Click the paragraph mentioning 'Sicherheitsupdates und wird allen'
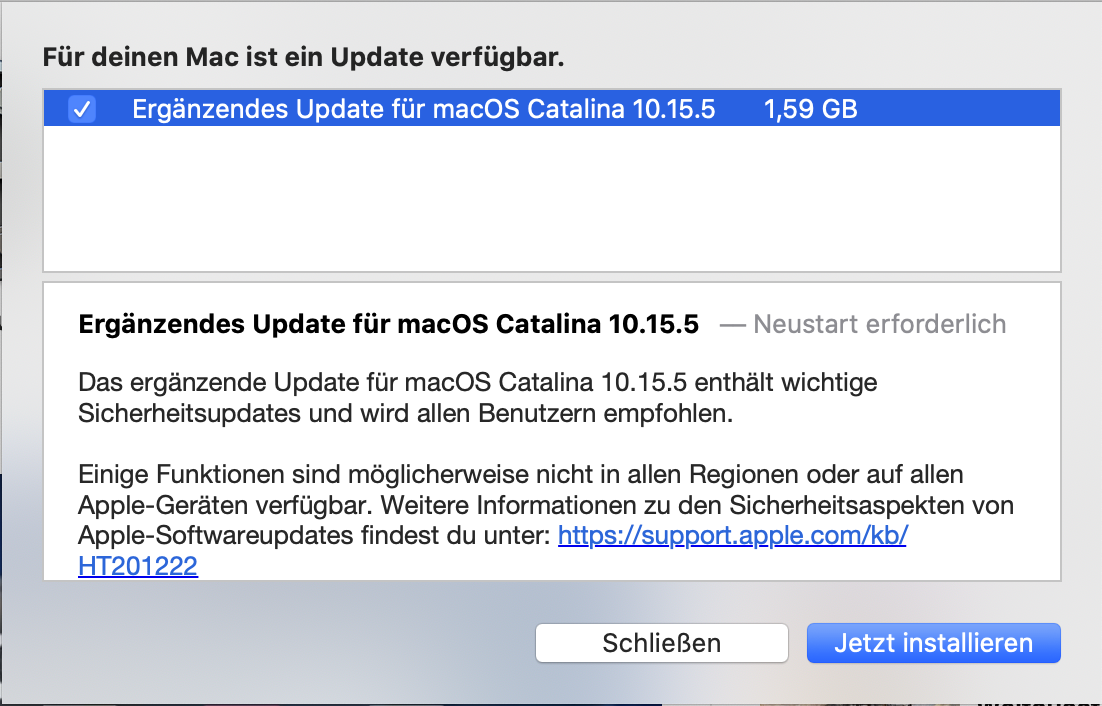 [x=405, y=414]
